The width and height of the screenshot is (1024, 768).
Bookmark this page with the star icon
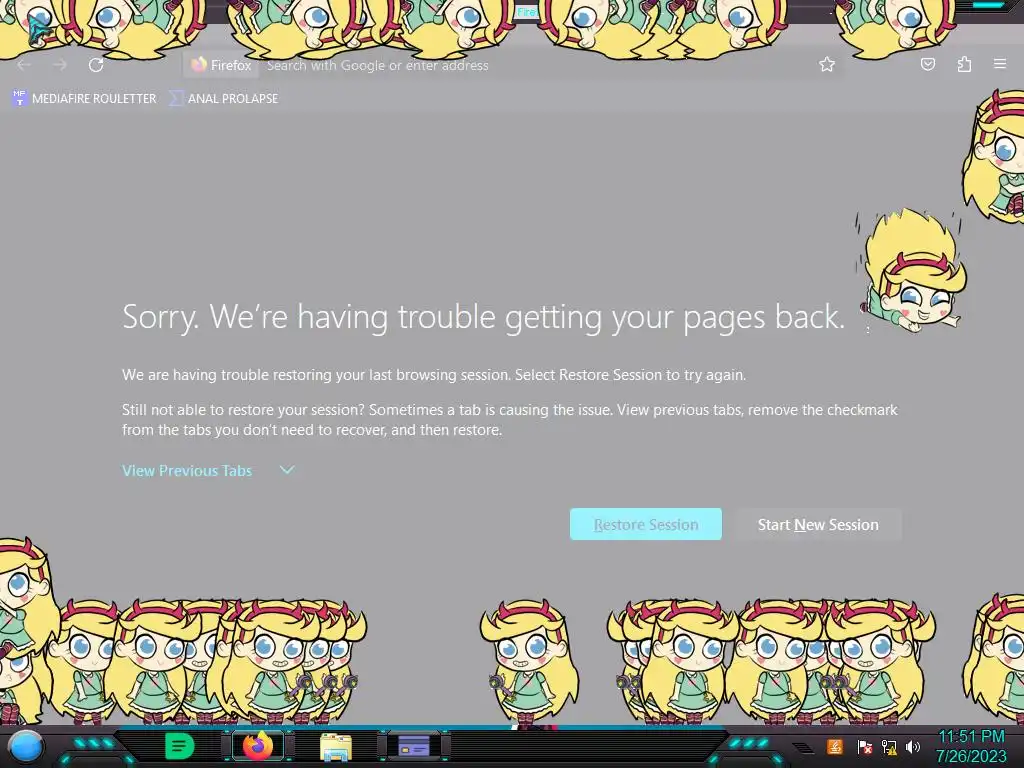pos(827,64)
